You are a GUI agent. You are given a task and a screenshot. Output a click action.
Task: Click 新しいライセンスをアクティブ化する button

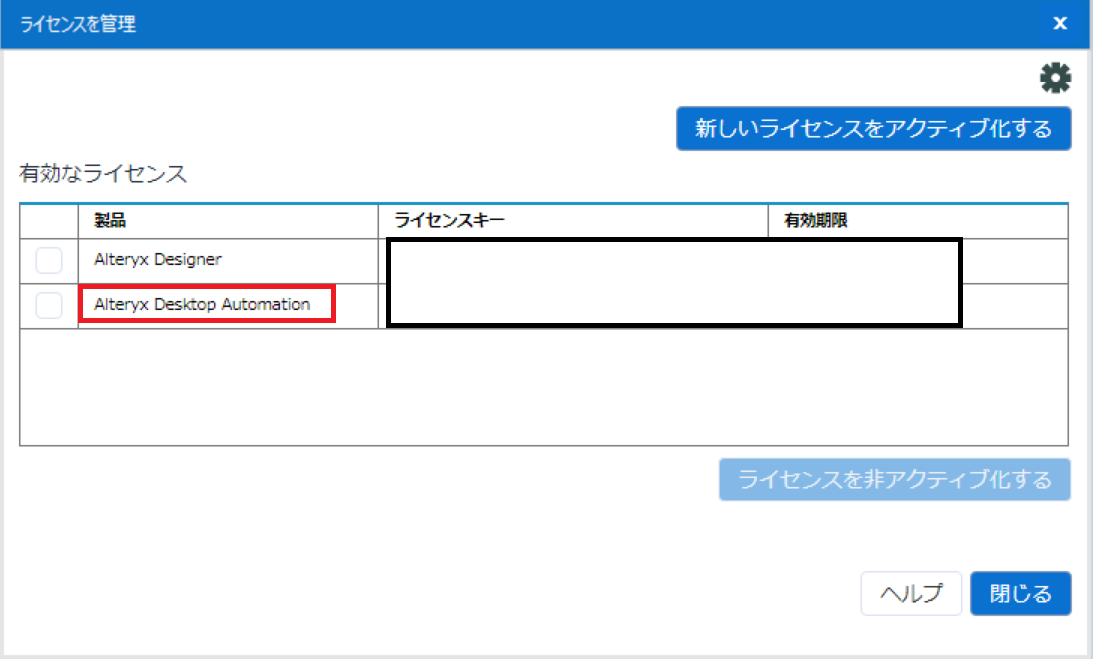tap(873, 128)
